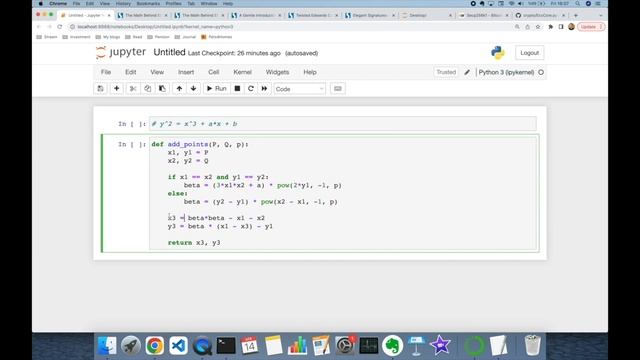Click the browser address bar
The height and width of the screenshot is (360, 640).
[x=290, y=27]
